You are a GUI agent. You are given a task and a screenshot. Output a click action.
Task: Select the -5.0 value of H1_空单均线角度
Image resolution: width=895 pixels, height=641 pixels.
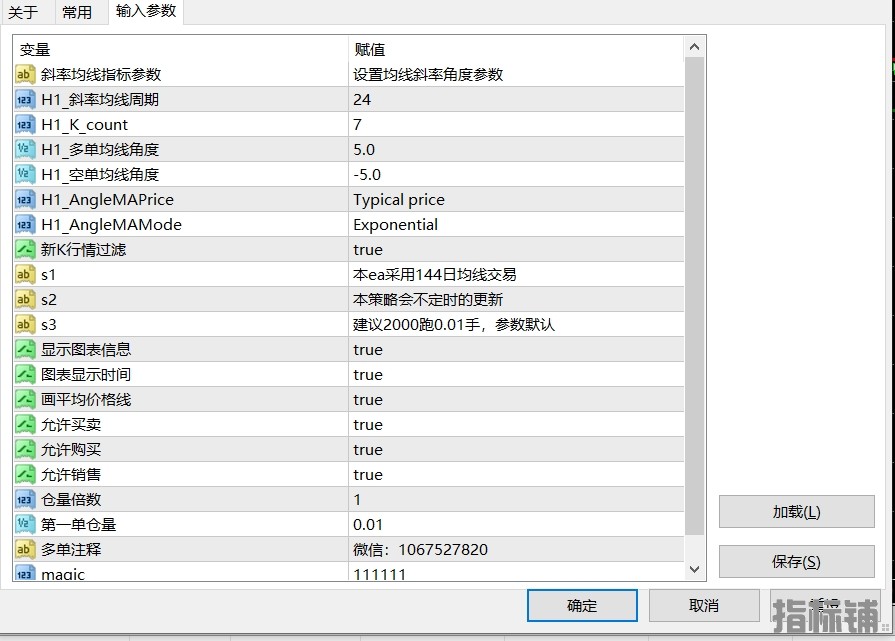(x=516, y=174)
